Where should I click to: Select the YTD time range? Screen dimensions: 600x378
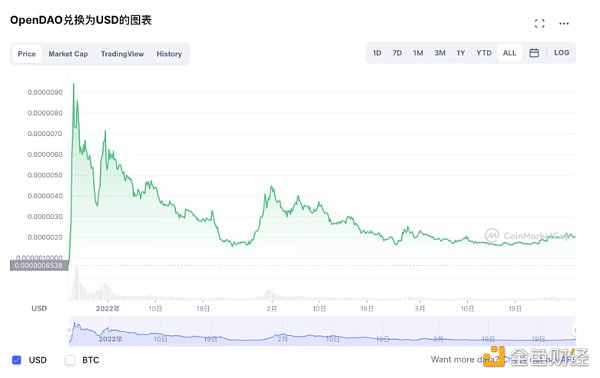click(x=484, y=53)
